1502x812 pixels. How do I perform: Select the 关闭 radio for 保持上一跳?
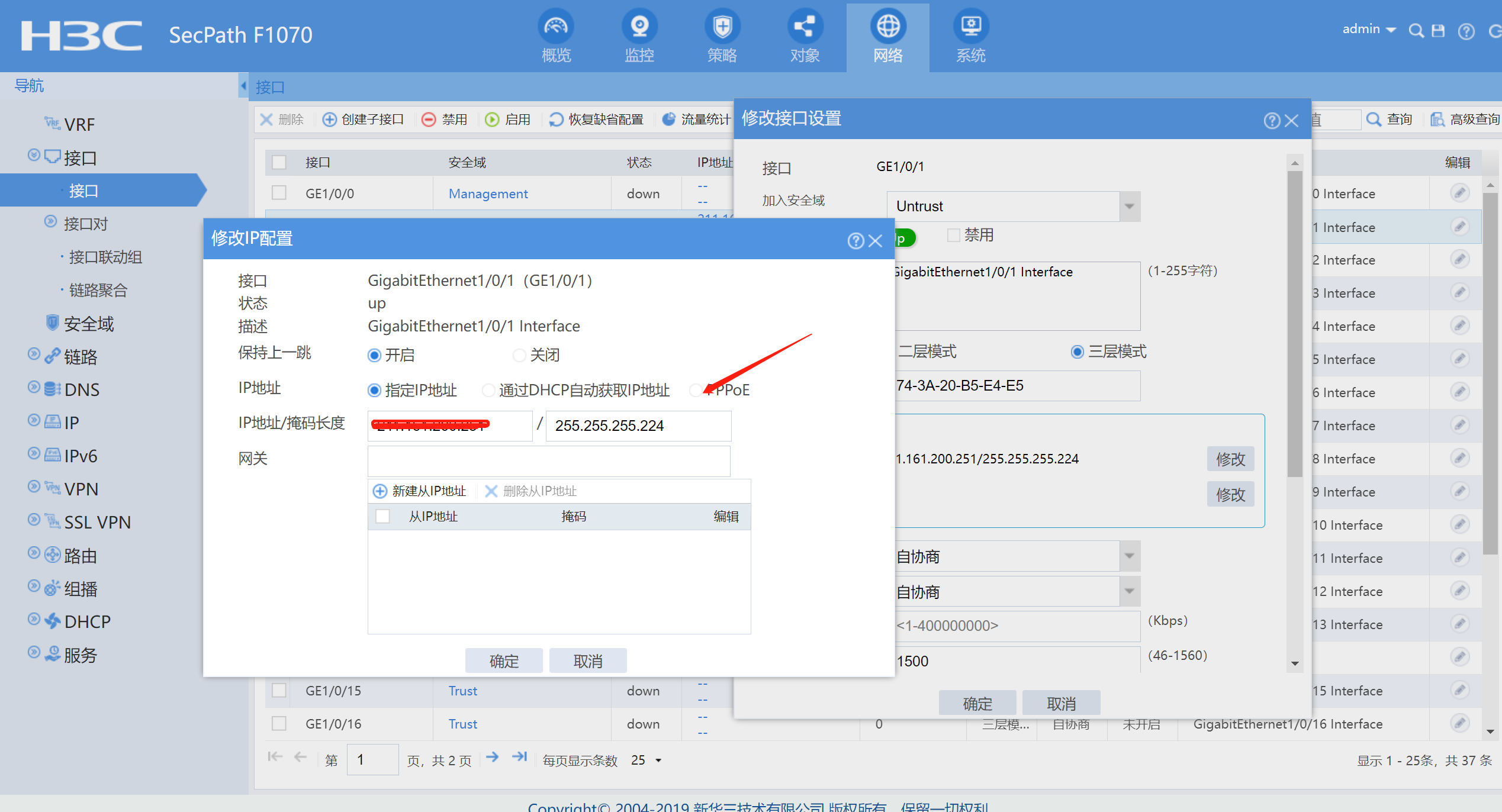(x=519, y=355)
